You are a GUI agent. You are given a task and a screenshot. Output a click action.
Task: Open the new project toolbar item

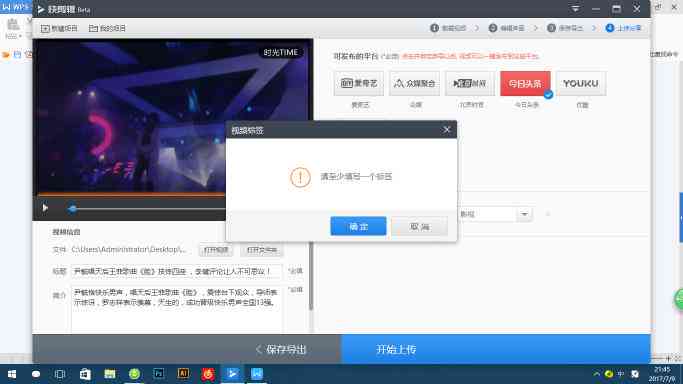click(x=59, y=28)
